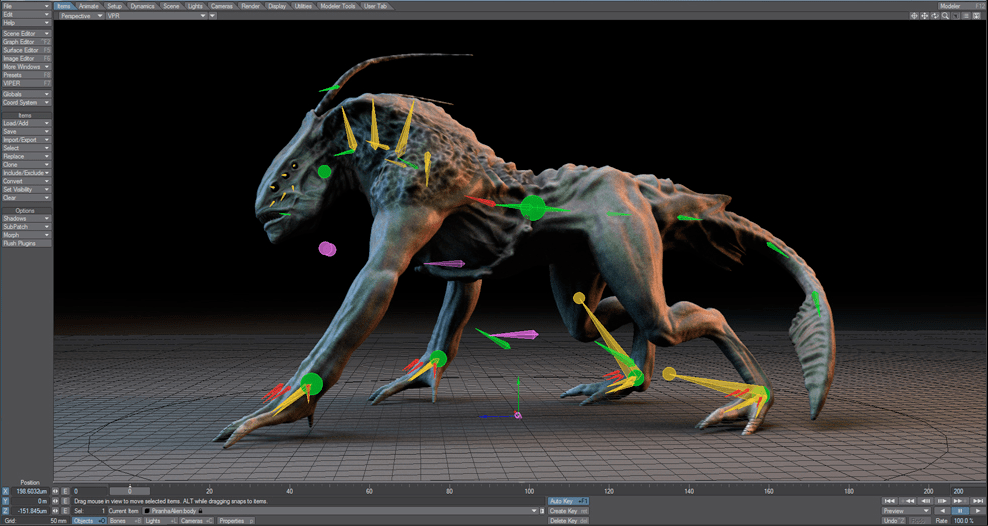Screen dimensions: 988x526
Task: Switch to the Render tab
Action: pos(250,6)
